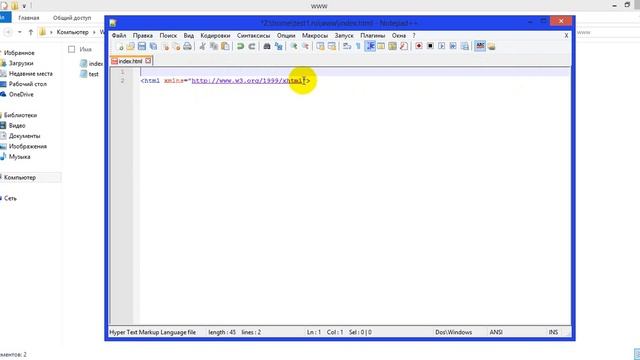Open the Синтаксисы menu
Image resolution: width=640 pixels, height=360 pixels.
tap(253, 36)
